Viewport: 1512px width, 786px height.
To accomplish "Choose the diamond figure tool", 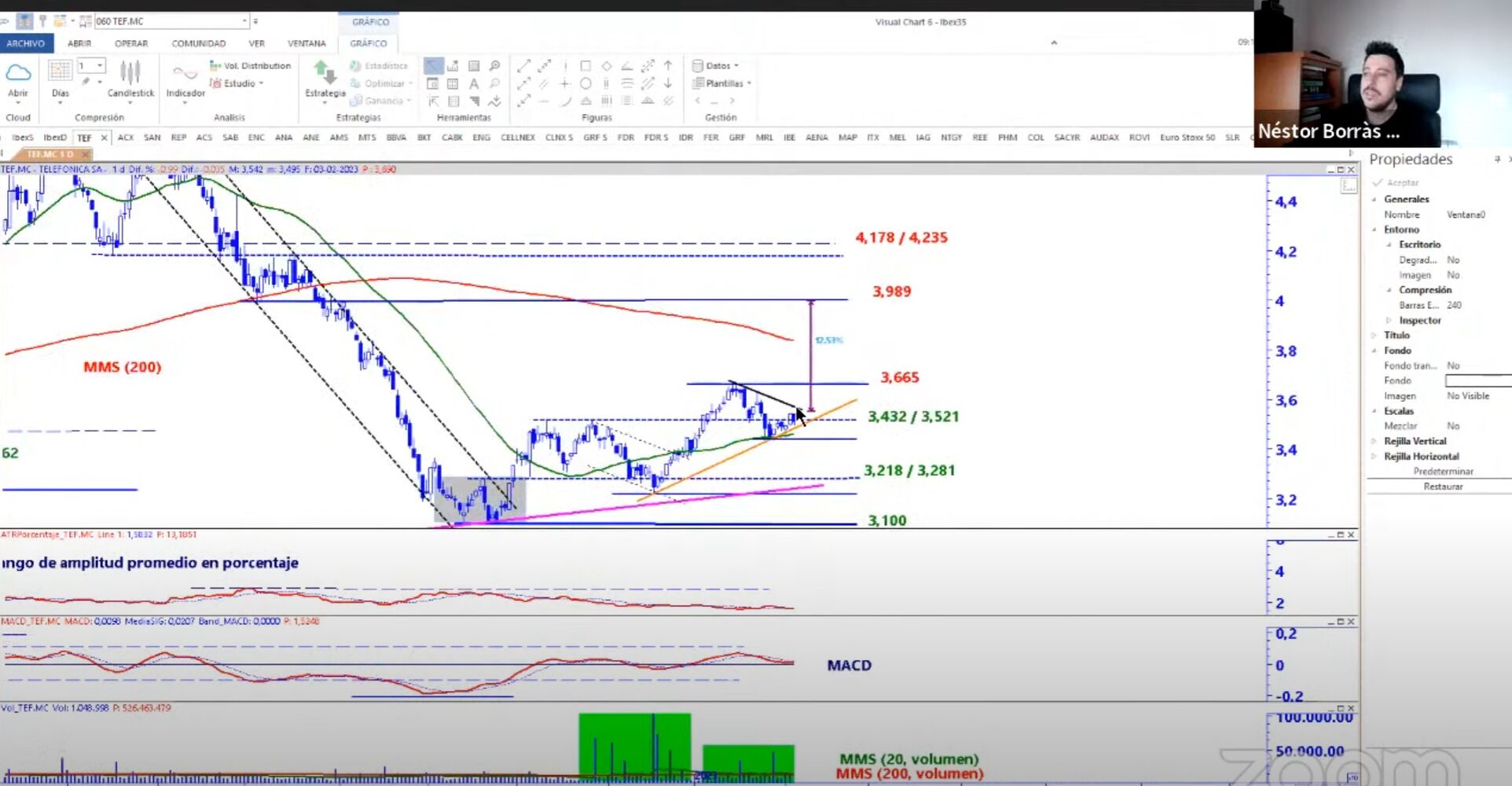I will pyautogui.click(x=606, y=66).
